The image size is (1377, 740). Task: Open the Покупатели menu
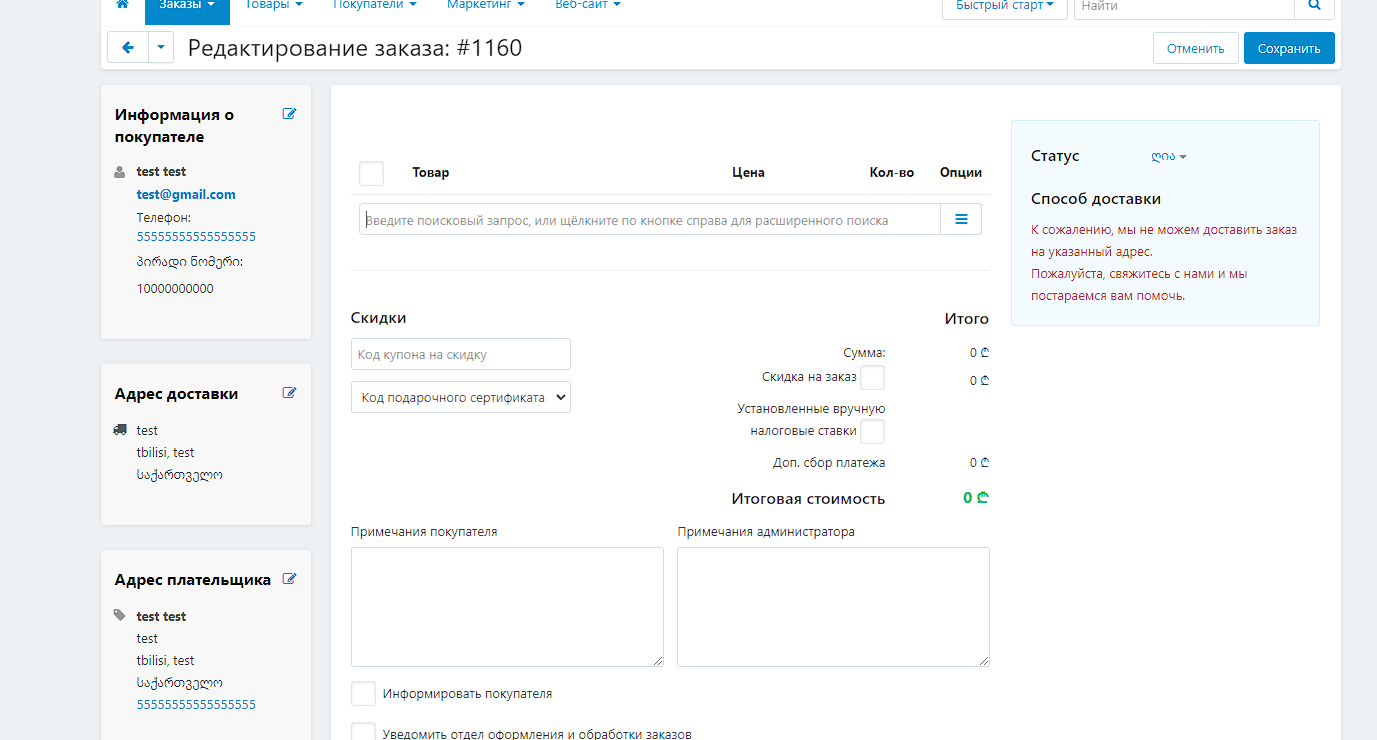[374, 5]
